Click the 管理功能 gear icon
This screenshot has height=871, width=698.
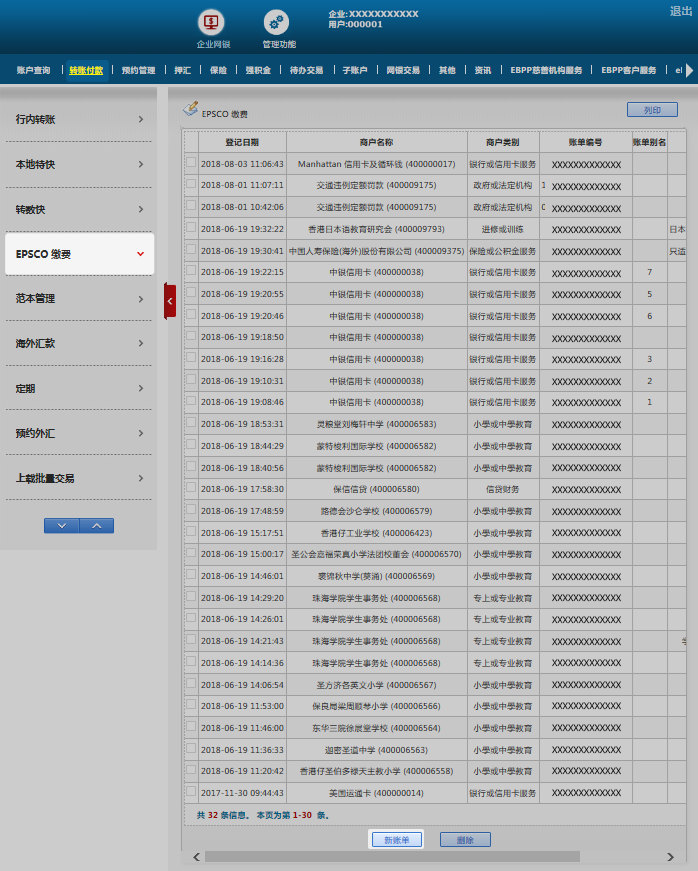coord(277,22)
